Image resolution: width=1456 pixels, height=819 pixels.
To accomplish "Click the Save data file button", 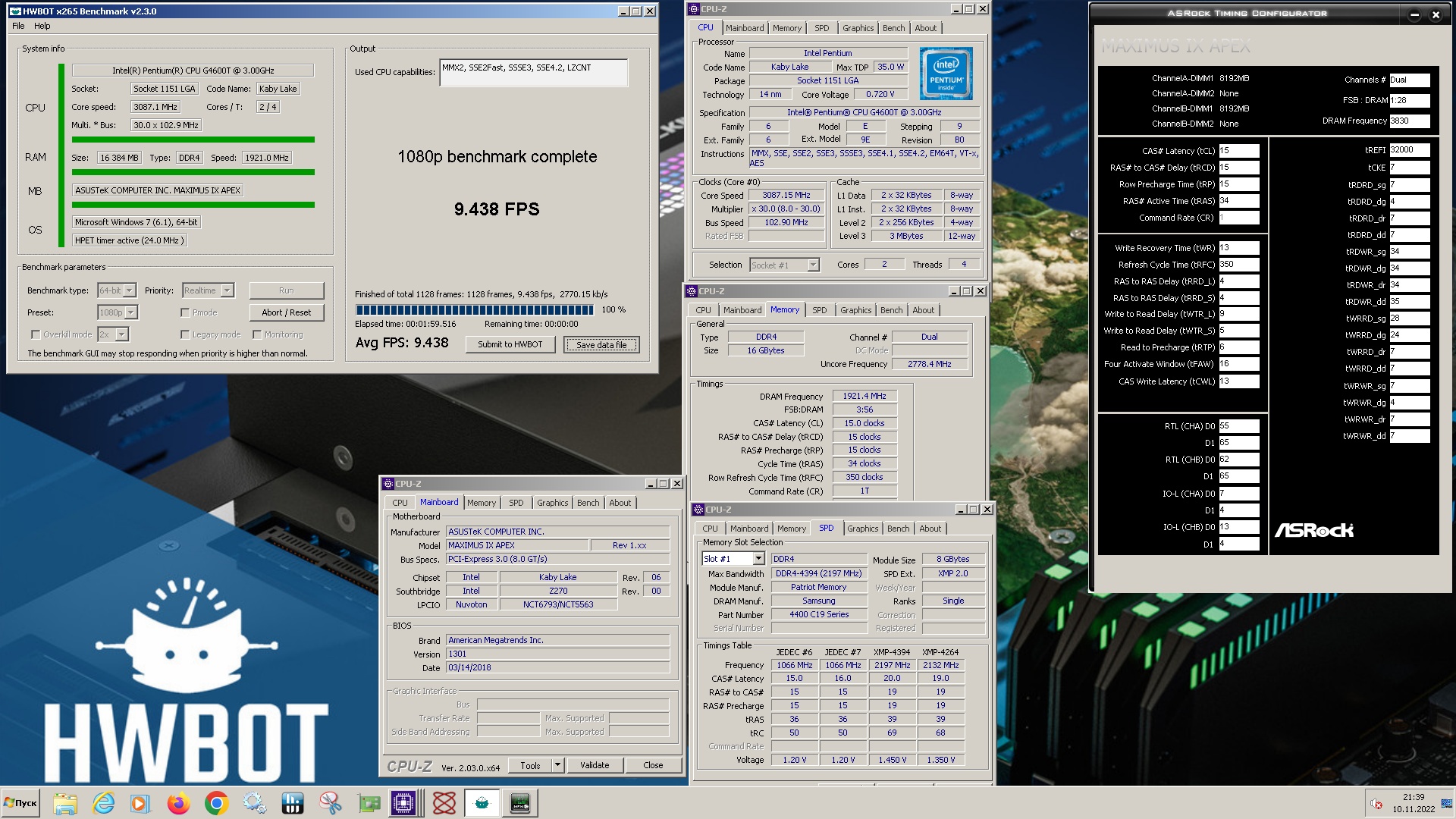I will click(x=601, y=344).
